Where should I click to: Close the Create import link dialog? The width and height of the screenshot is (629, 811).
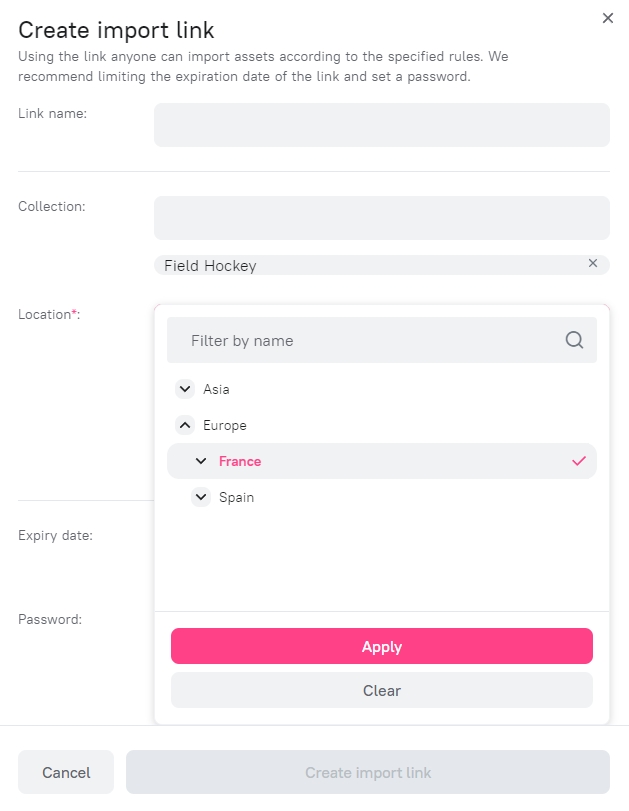[x=608, y=18]
